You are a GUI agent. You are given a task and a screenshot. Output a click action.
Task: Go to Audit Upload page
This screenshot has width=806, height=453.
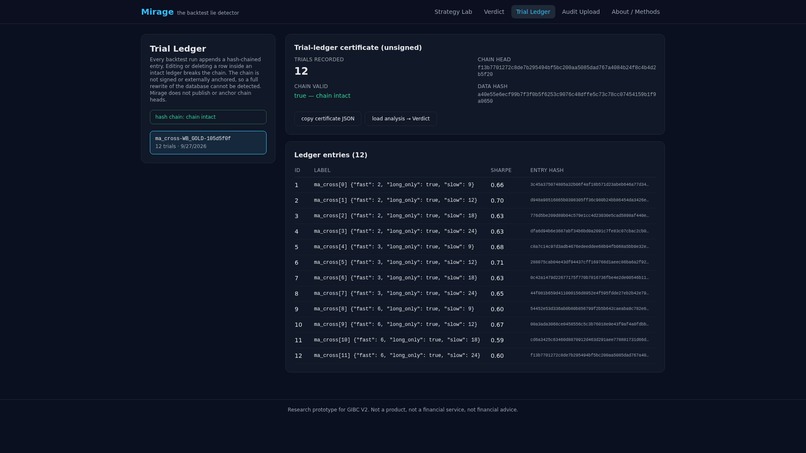pyautogui.click(x=580, y=12)
